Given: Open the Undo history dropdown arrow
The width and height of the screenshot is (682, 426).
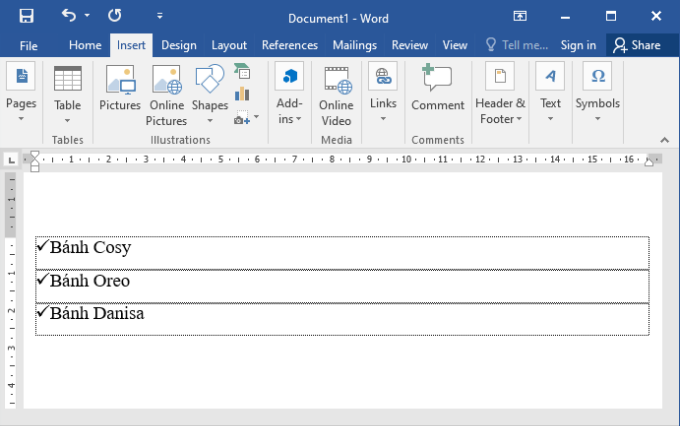Looking at the screenshot, I should click(x=87, y=16).
